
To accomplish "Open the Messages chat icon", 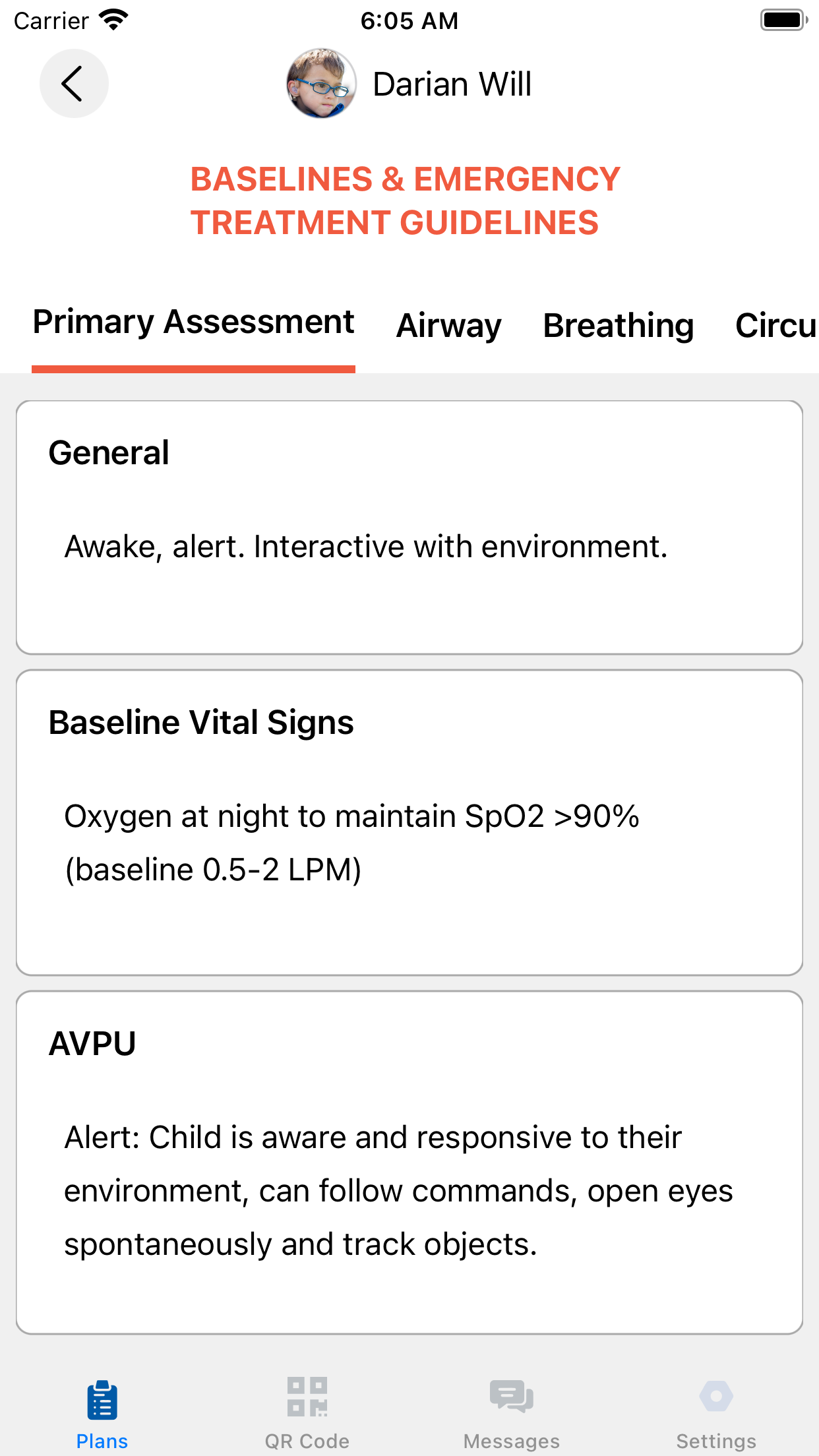I will click(x=512, y=1396).
